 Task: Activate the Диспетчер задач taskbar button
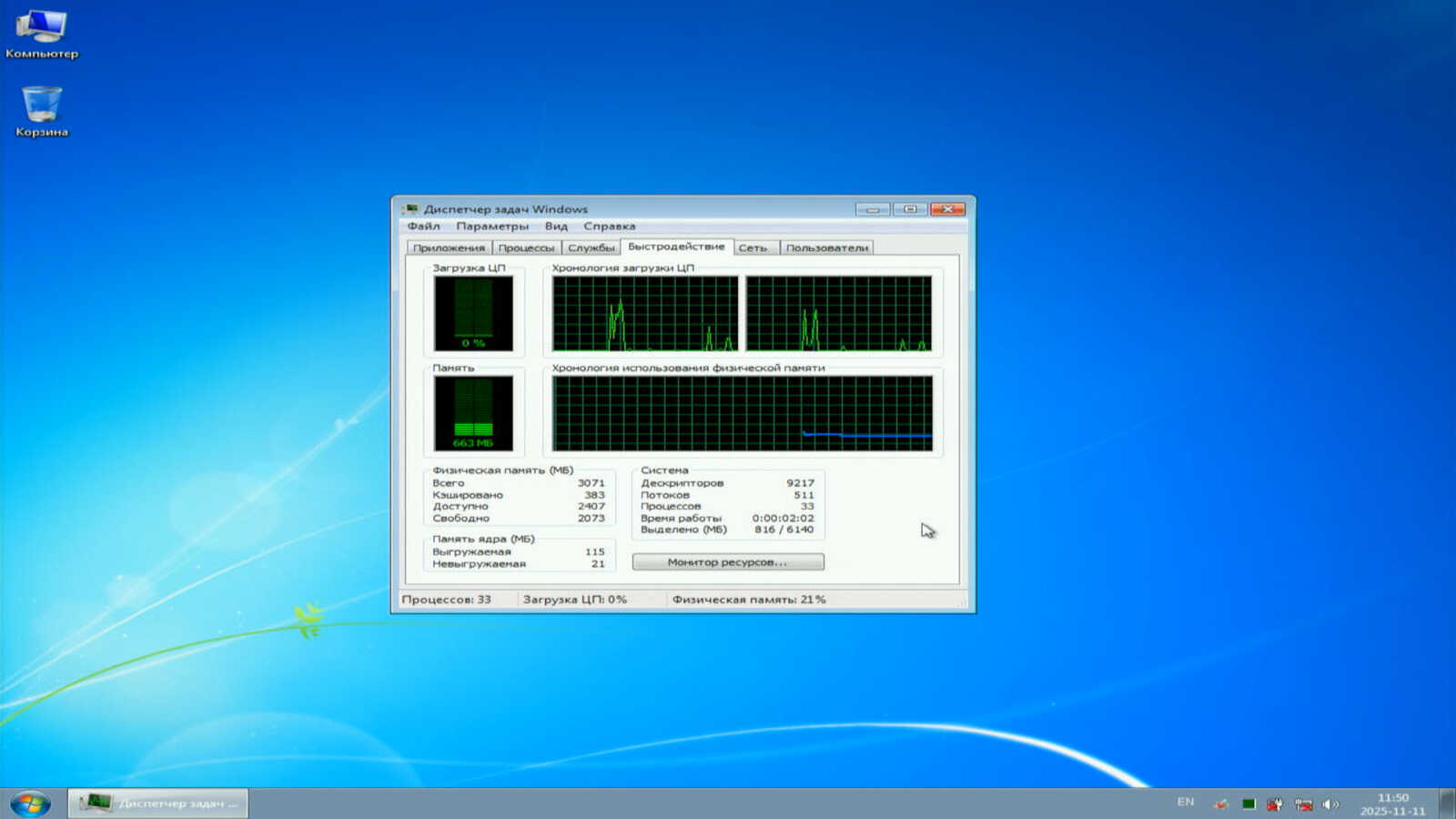coord(158,804)
